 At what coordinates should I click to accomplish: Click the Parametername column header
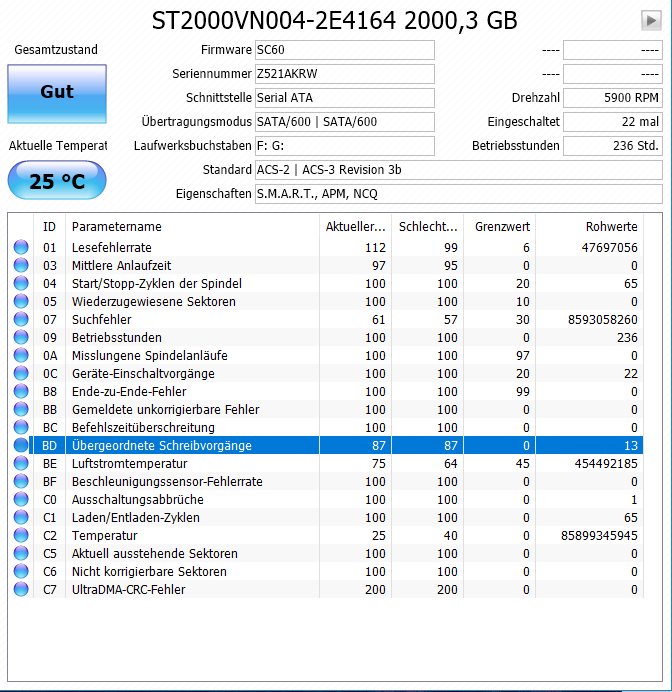[x=192, y=227]
